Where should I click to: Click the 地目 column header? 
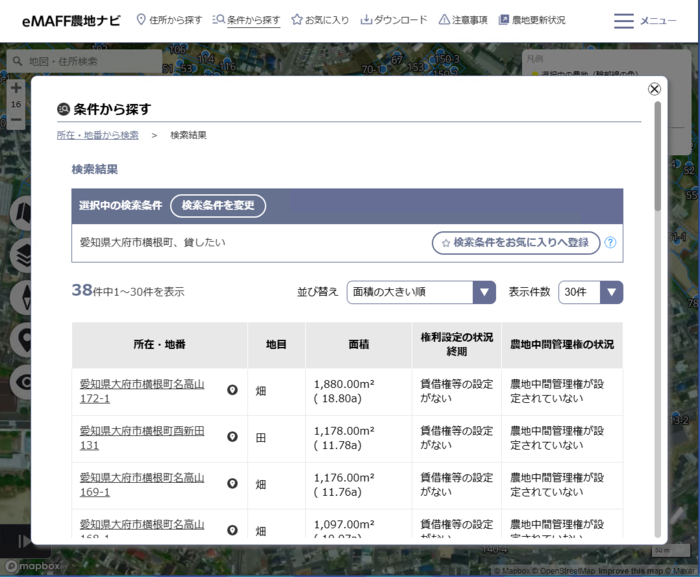click(276, 344)
